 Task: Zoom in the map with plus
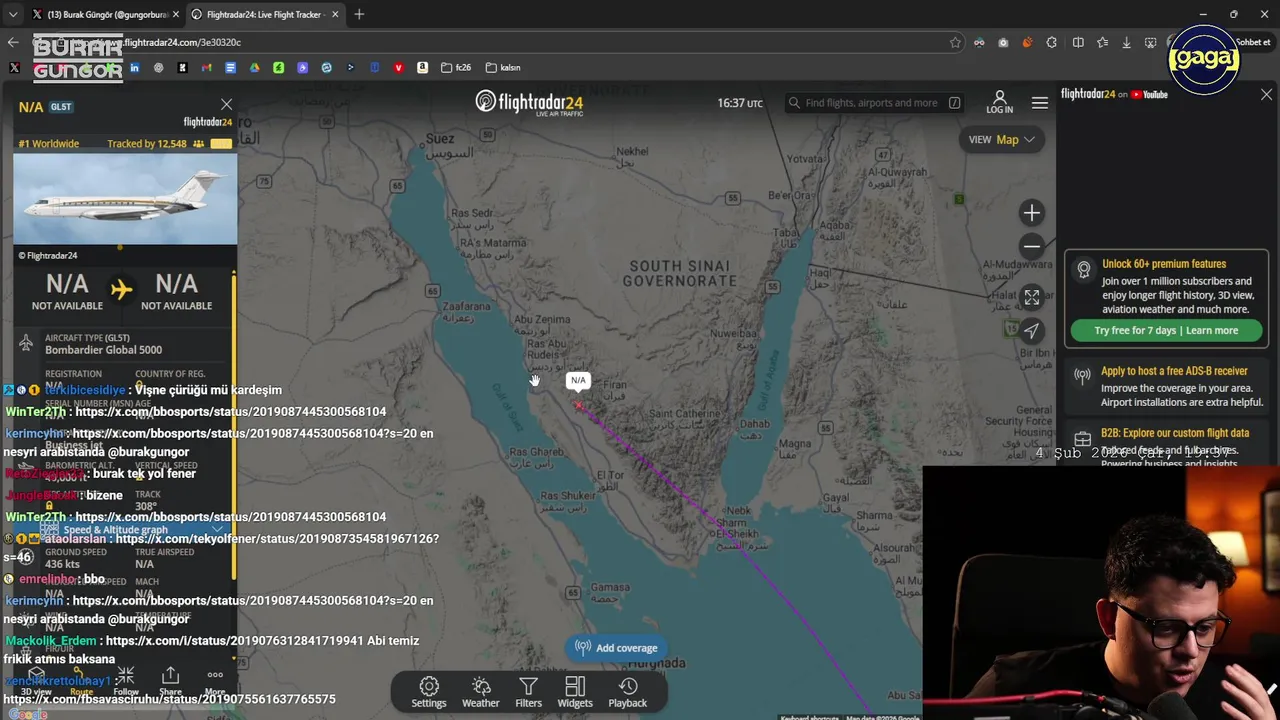click(x=1032, y=213)
